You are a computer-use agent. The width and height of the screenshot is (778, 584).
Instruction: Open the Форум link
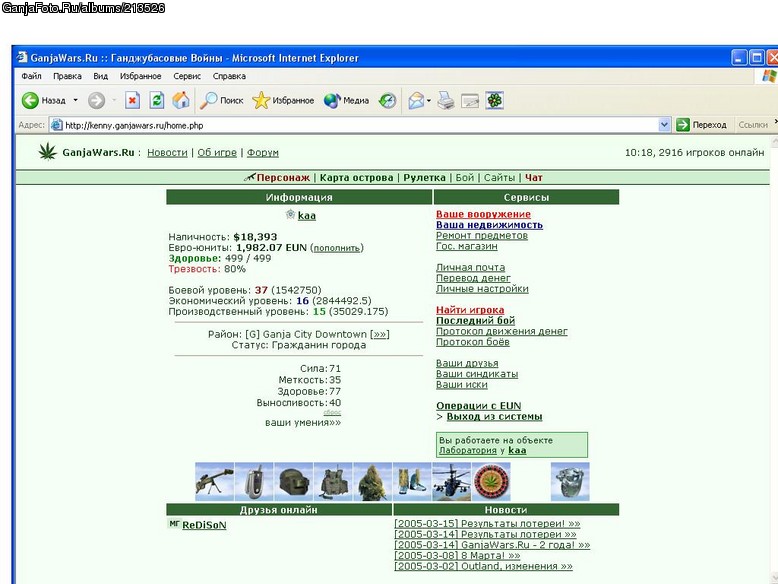click(262, 153)
